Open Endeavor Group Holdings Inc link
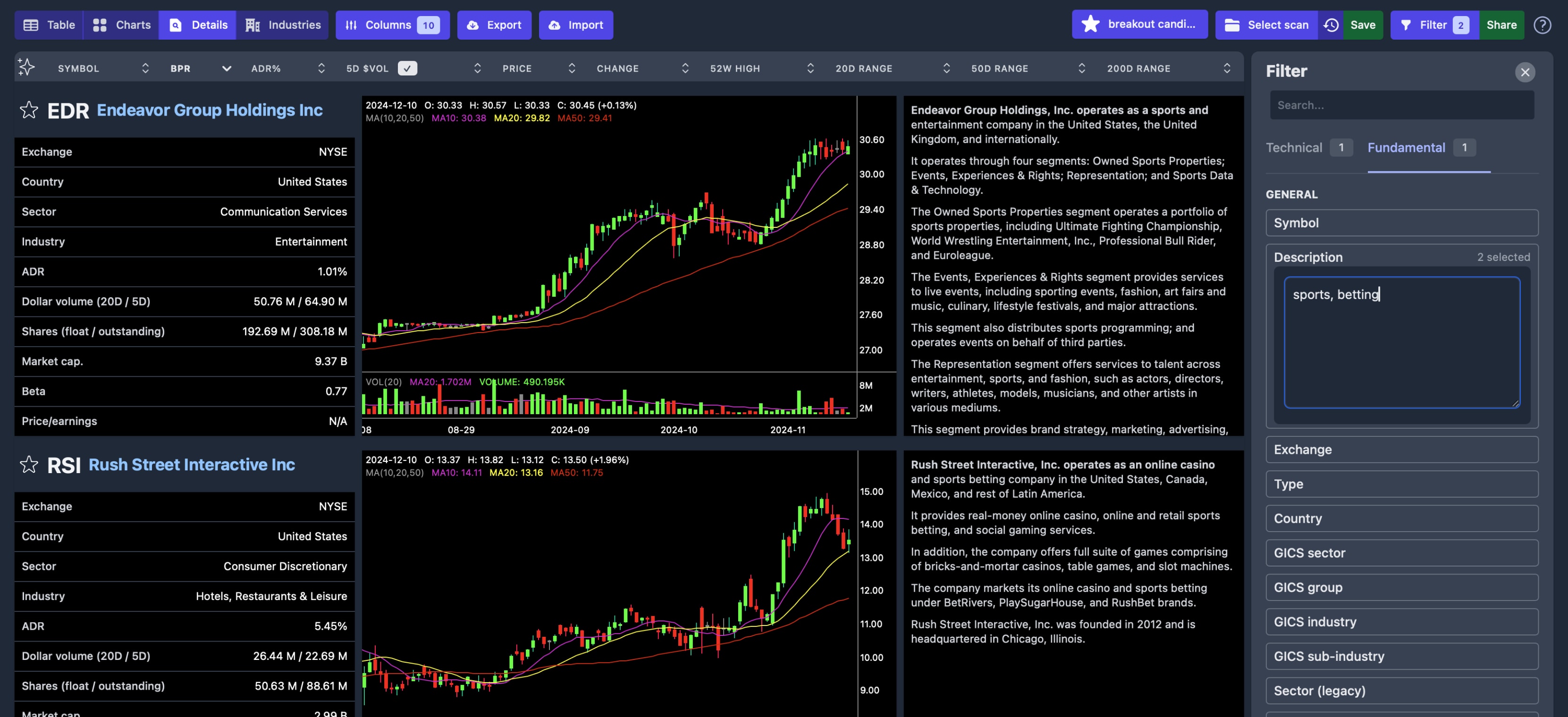Viewport: 1568px width, 717px height. (210, 110)
